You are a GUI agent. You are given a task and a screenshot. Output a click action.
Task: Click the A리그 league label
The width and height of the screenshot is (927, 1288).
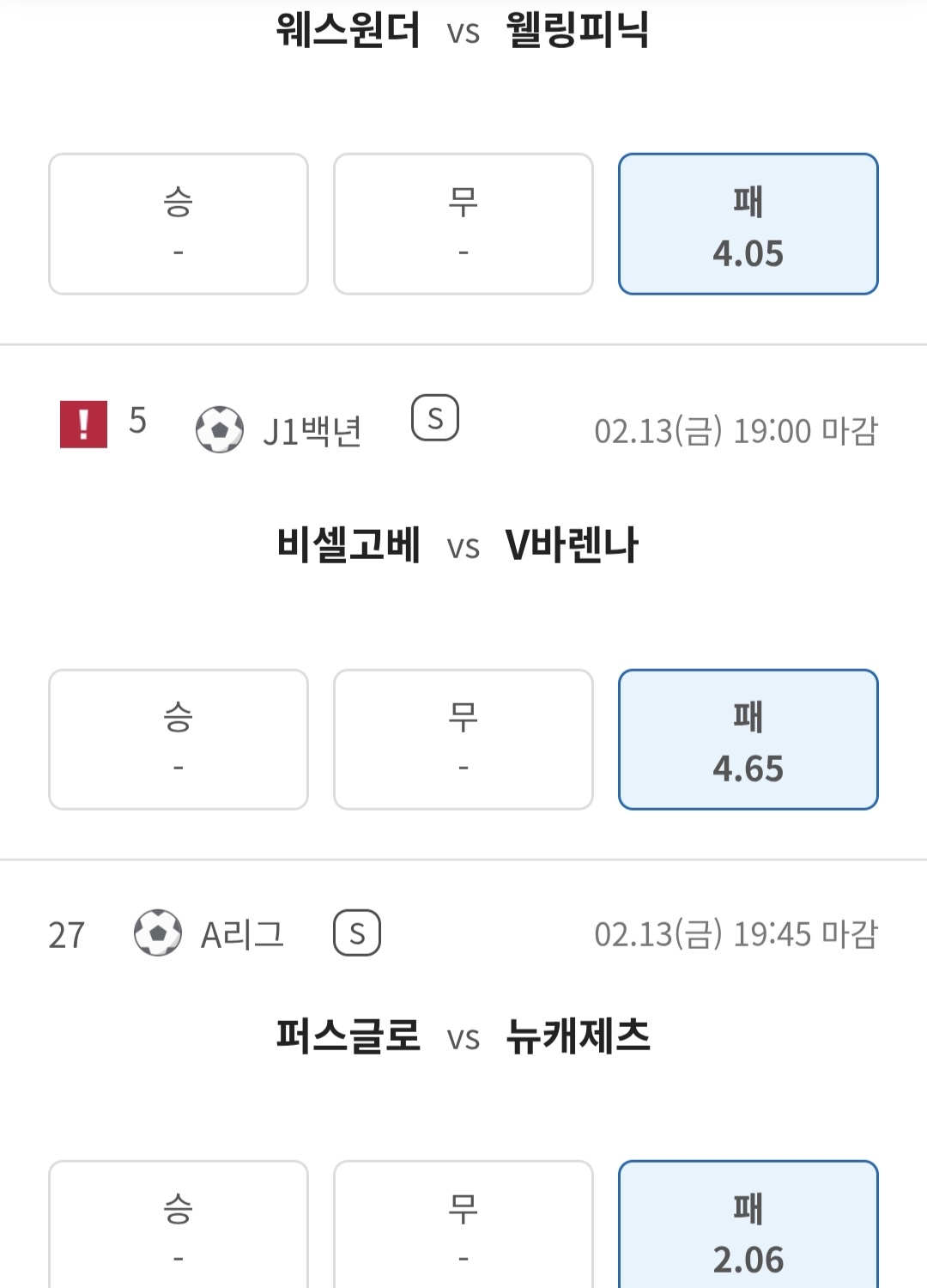tap(242, 934)
